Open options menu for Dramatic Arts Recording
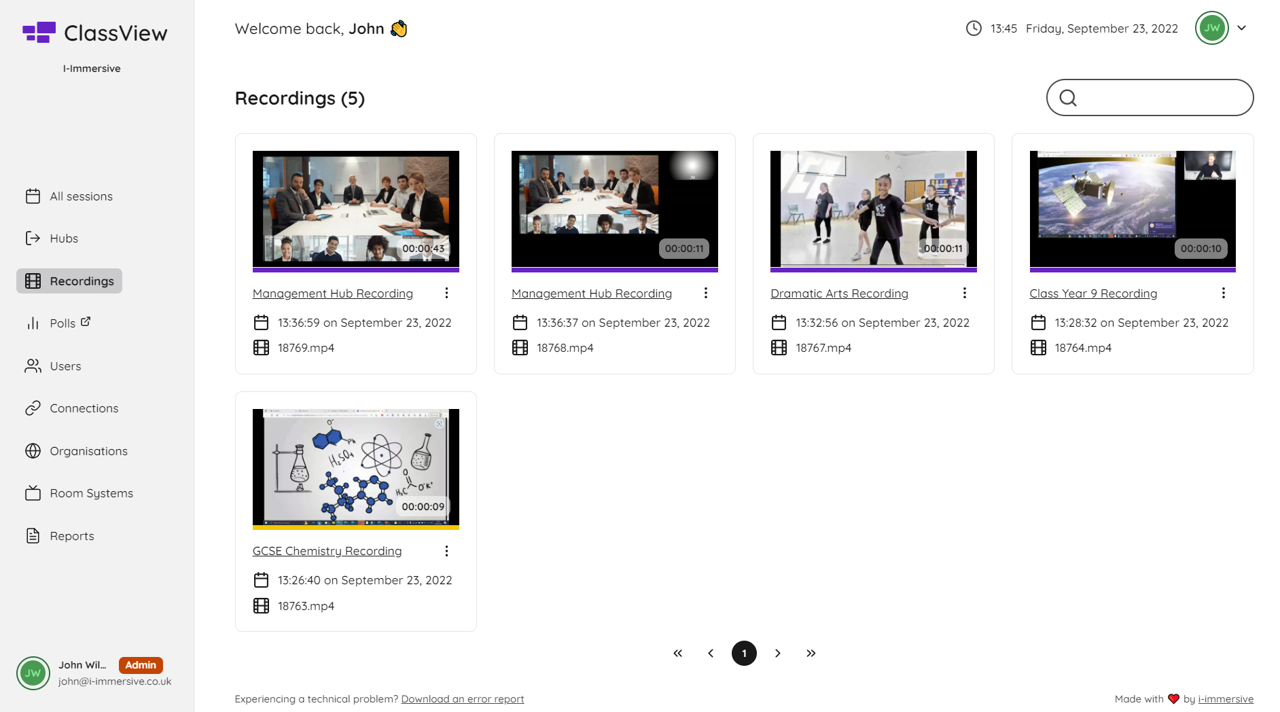Image resolution: width=1280 pixels, height=712 pixels. 964,293
